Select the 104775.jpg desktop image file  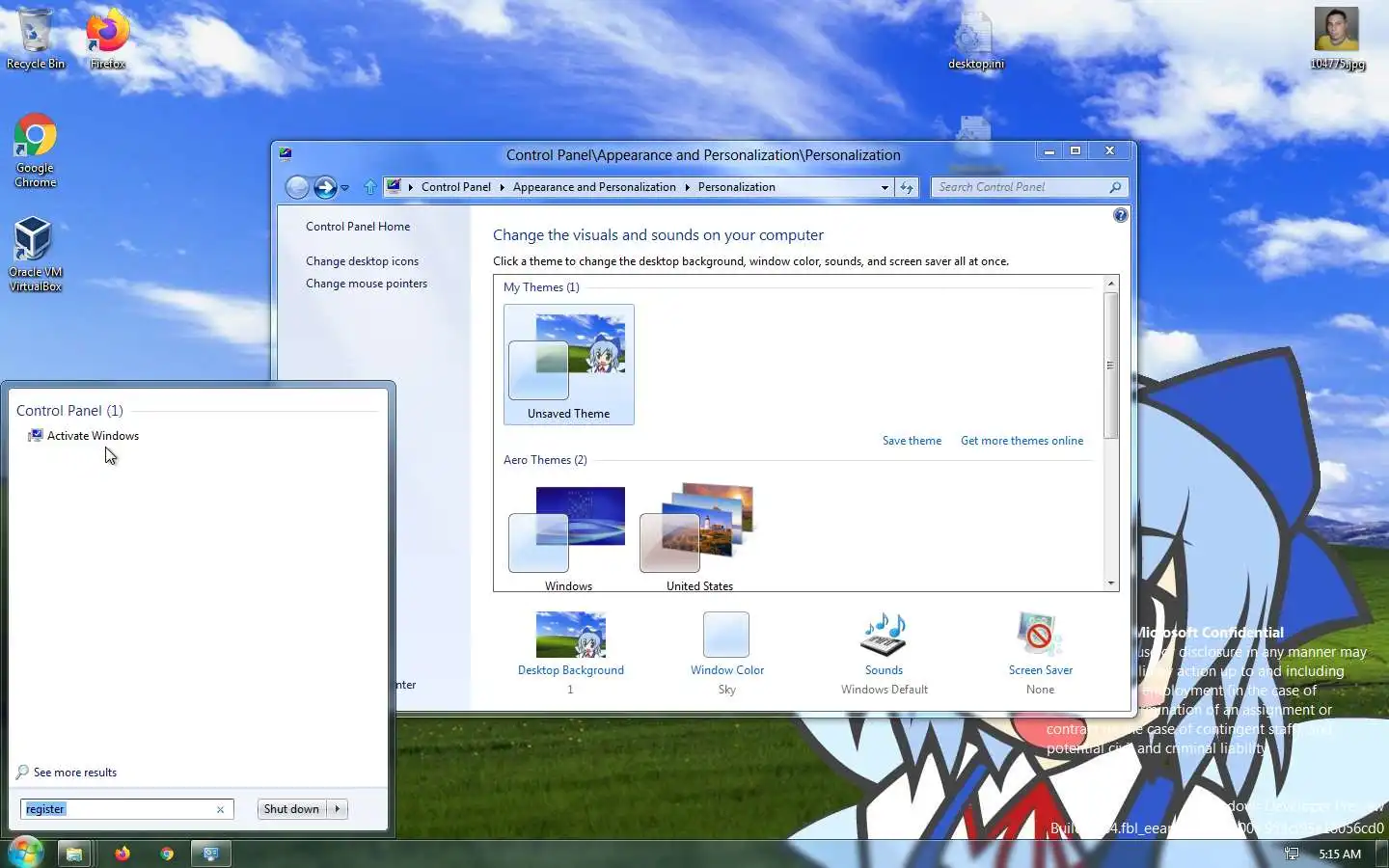tap(1337, 39)
